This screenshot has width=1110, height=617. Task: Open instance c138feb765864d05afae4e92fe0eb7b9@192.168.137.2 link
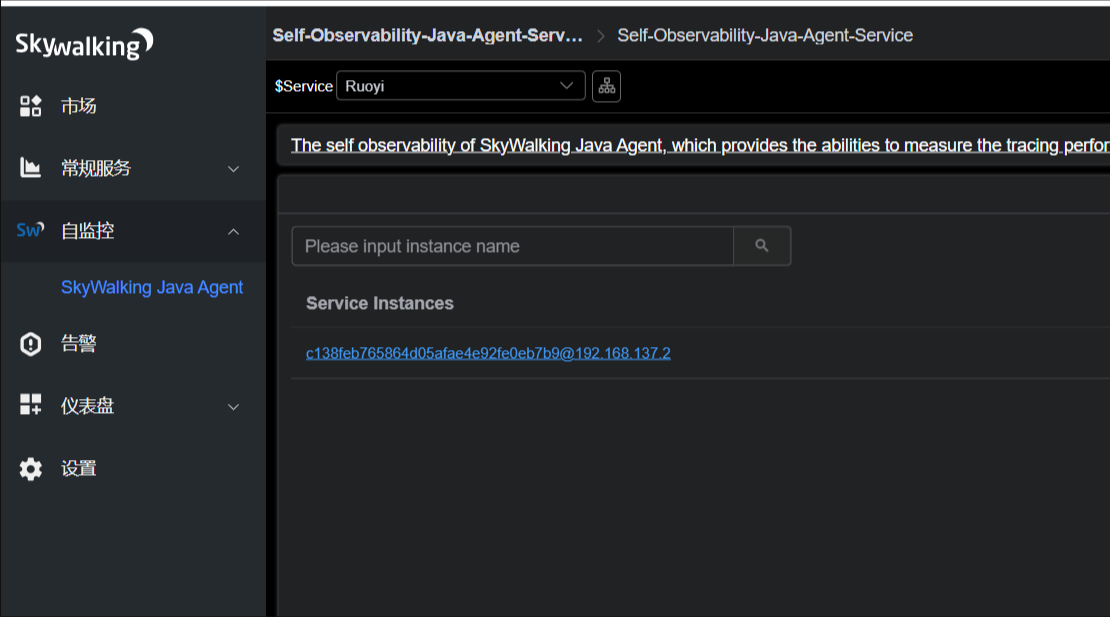[488, 353]
